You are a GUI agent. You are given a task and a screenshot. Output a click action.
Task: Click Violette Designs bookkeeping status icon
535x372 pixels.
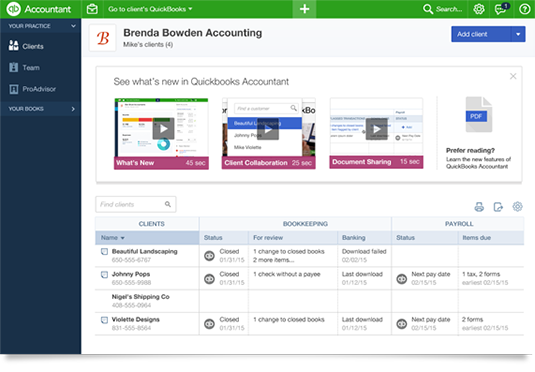tap(209, 324)
